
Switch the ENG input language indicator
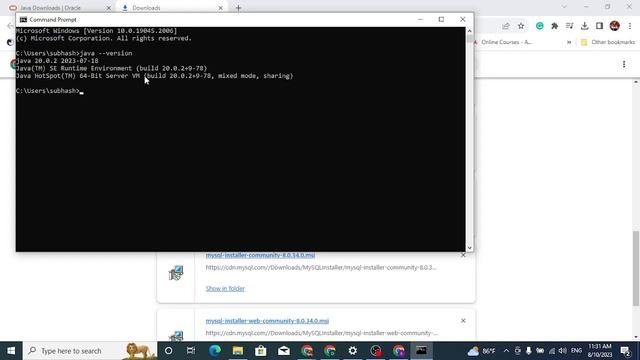click(576, 351)
